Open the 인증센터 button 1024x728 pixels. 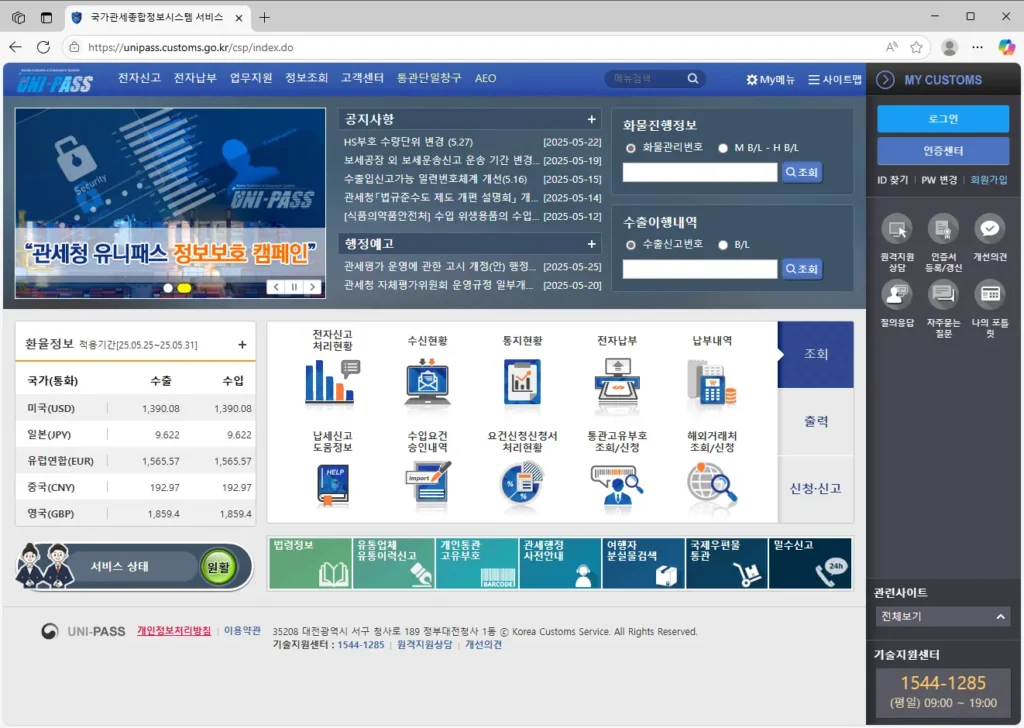[943, 151]
